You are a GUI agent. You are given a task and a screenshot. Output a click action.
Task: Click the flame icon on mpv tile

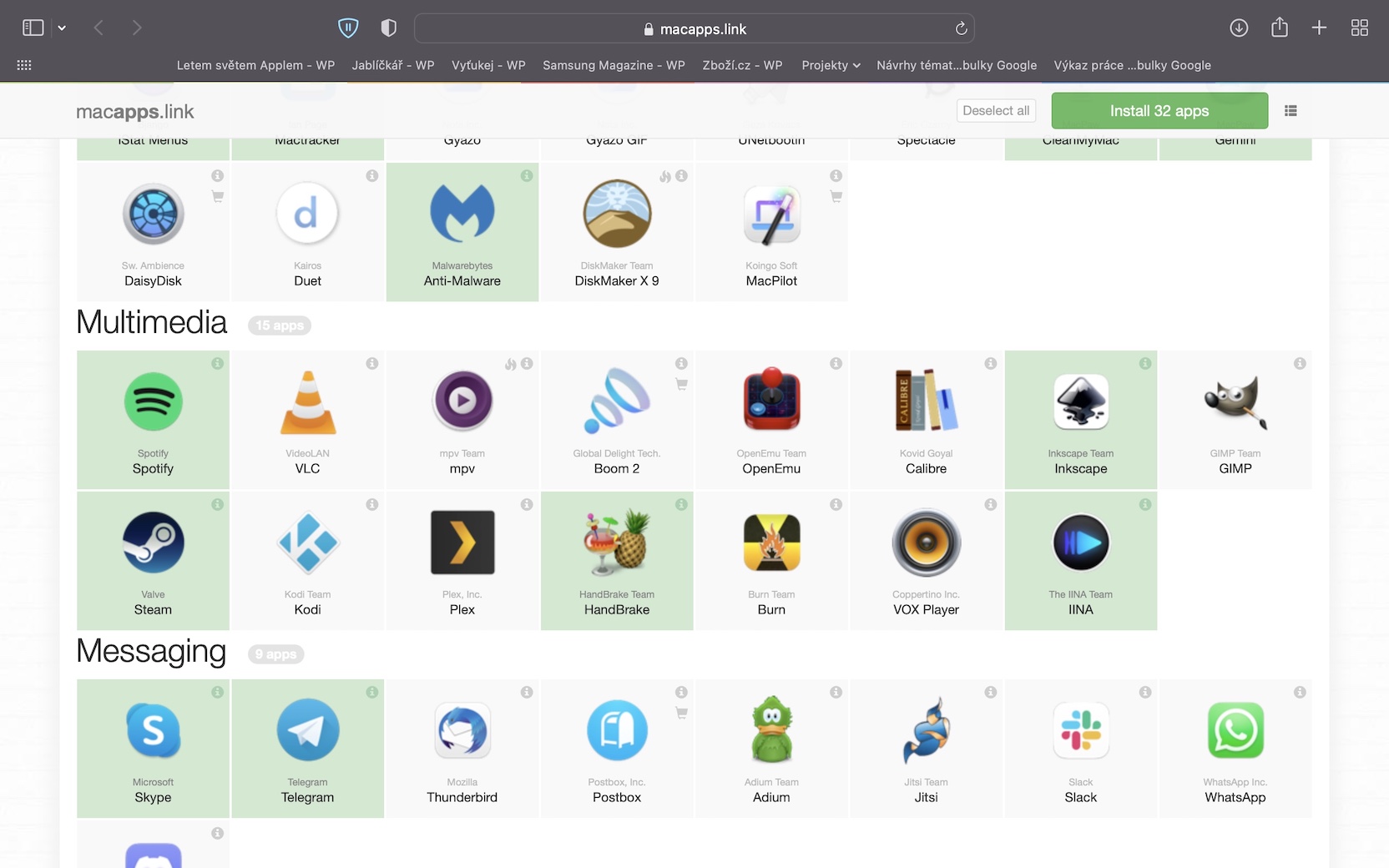point(510,364)
